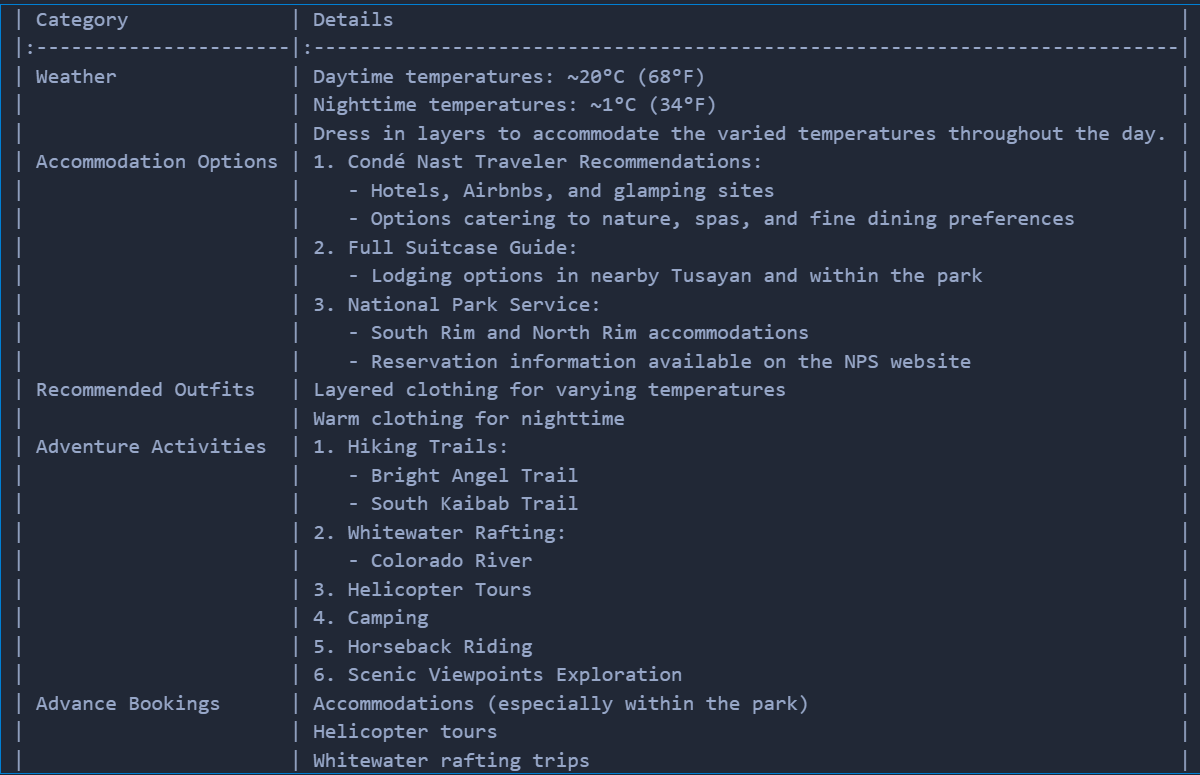
Task: Click the Adventure Activities label
Action: tap(151, 447)
